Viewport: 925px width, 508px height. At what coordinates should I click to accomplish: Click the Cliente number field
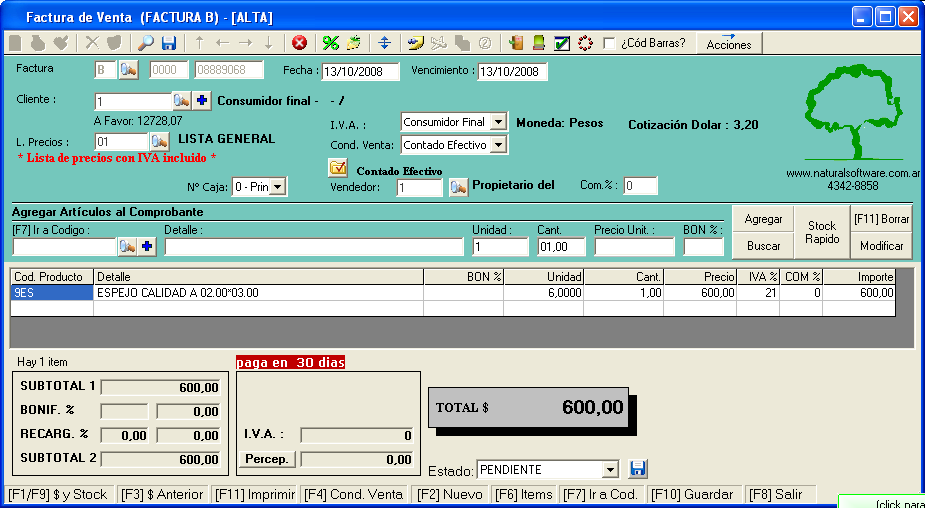click(133, 101)
